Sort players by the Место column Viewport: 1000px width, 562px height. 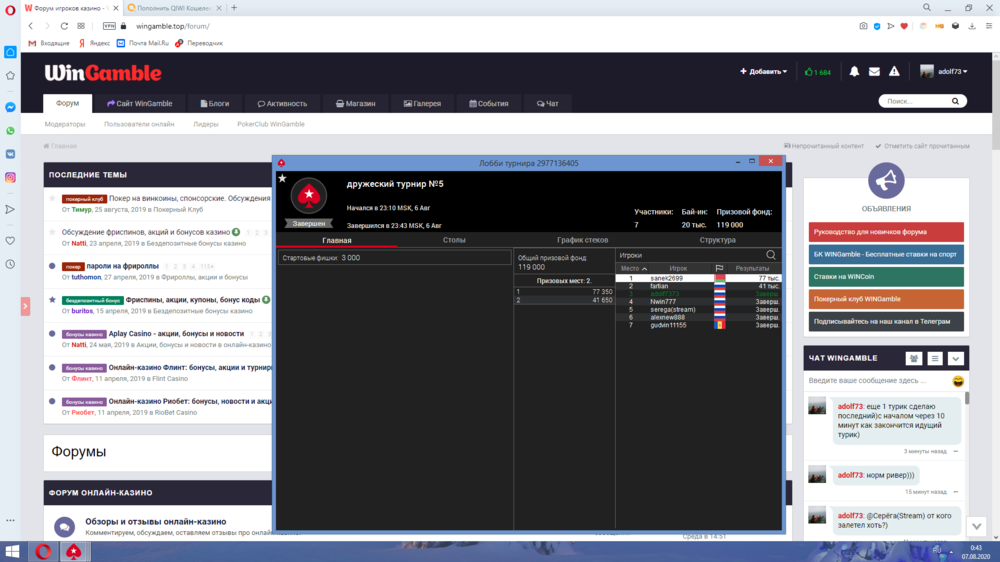coord(633,268)
